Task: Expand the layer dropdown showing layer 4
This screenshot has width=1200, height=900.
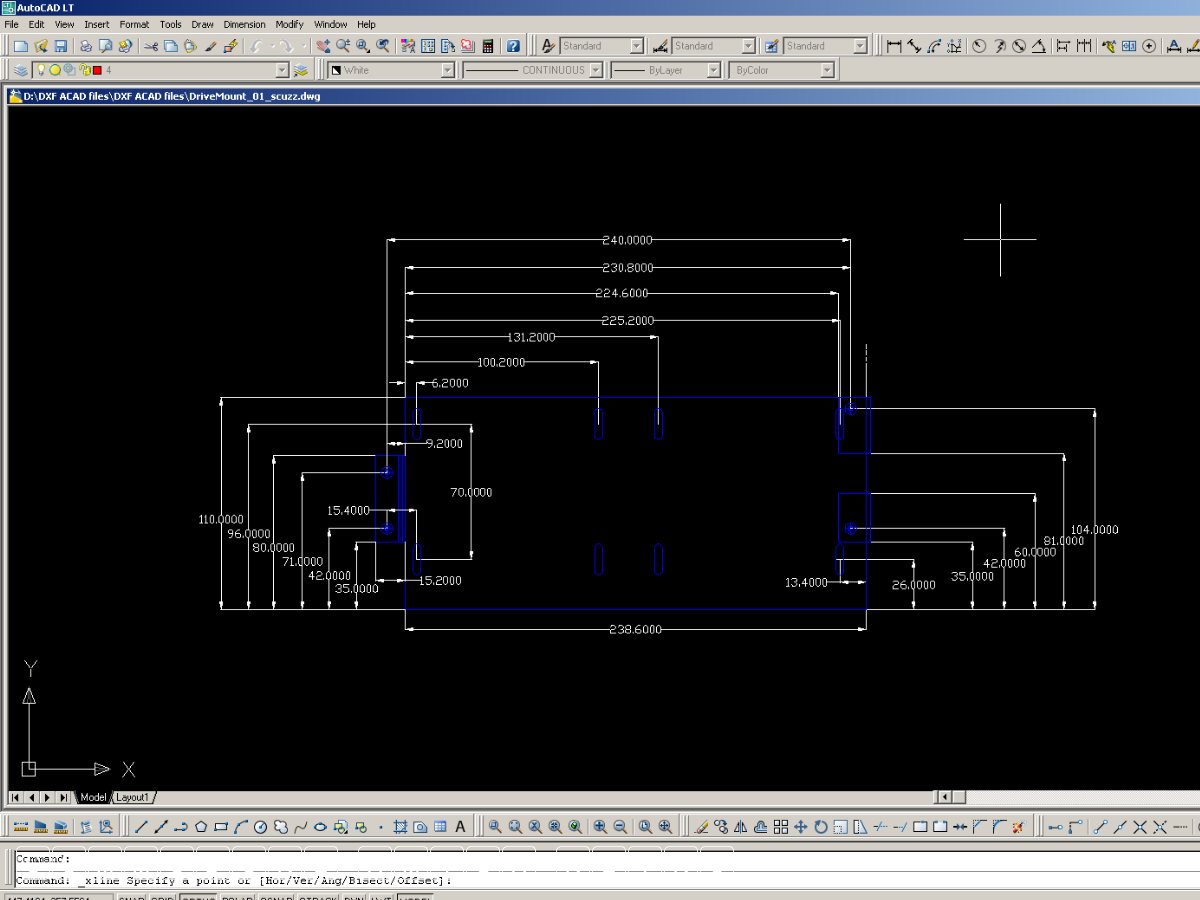Action: coord(281,70)
